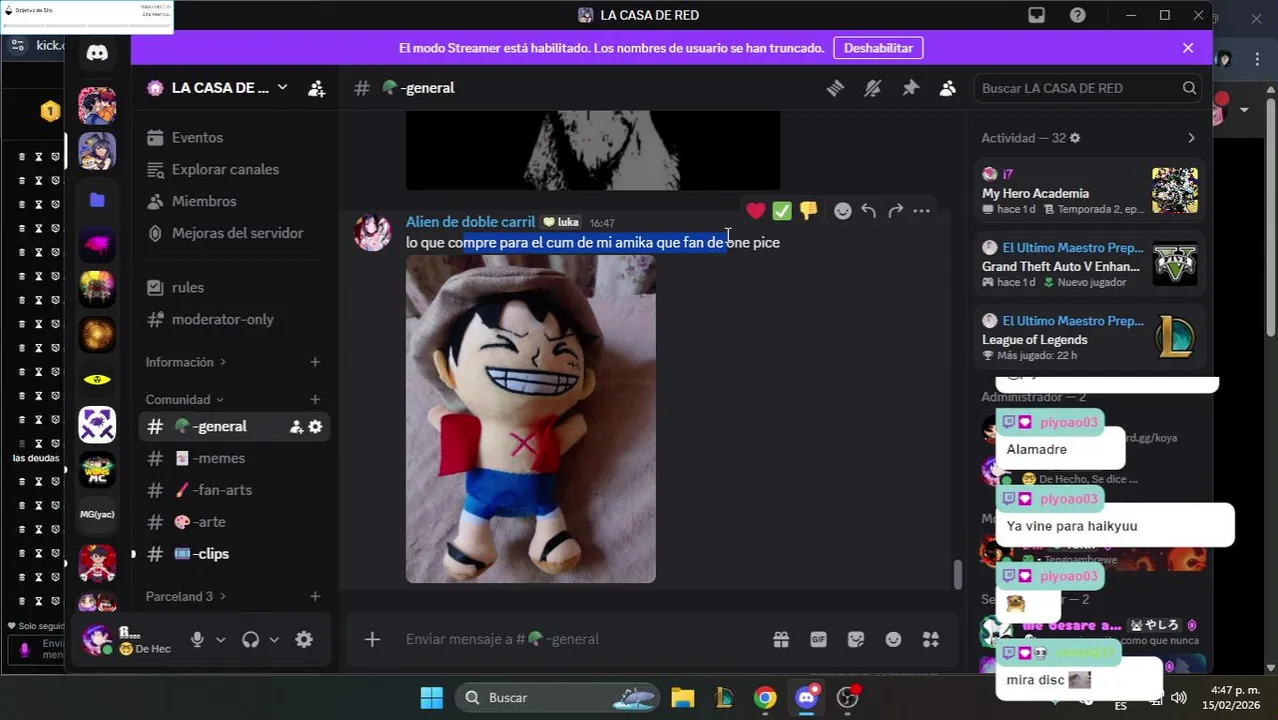This screenshot has width=1278, height=720.
Task: Toggle the member list icon
Action: click(947, 88)
